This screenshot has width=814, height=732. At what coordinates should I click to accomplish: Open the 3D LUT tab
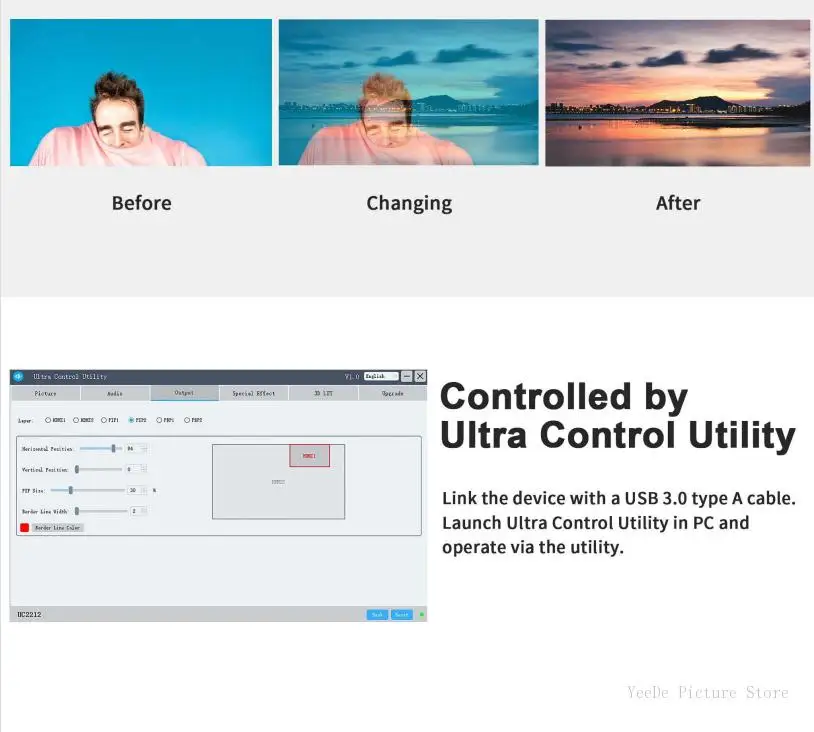(323, 394)
